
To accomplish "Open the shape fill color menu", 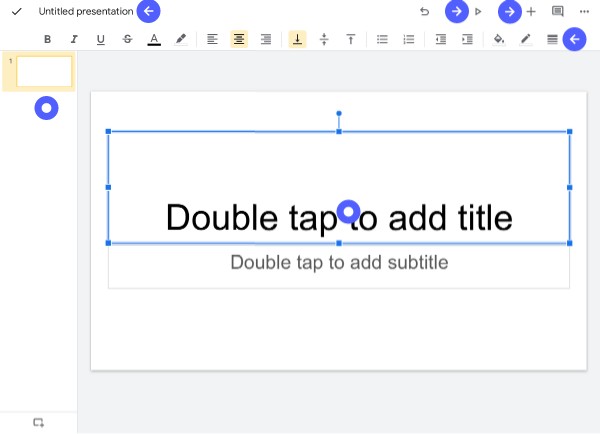I will click(x=499, y=39).
